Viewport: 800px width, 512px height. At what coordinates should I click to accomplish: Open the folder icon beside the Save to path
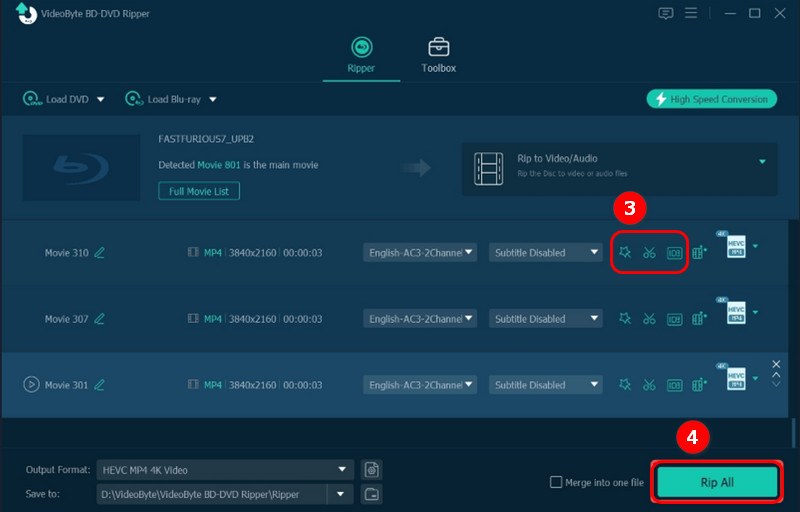click(x=372, y=494)
